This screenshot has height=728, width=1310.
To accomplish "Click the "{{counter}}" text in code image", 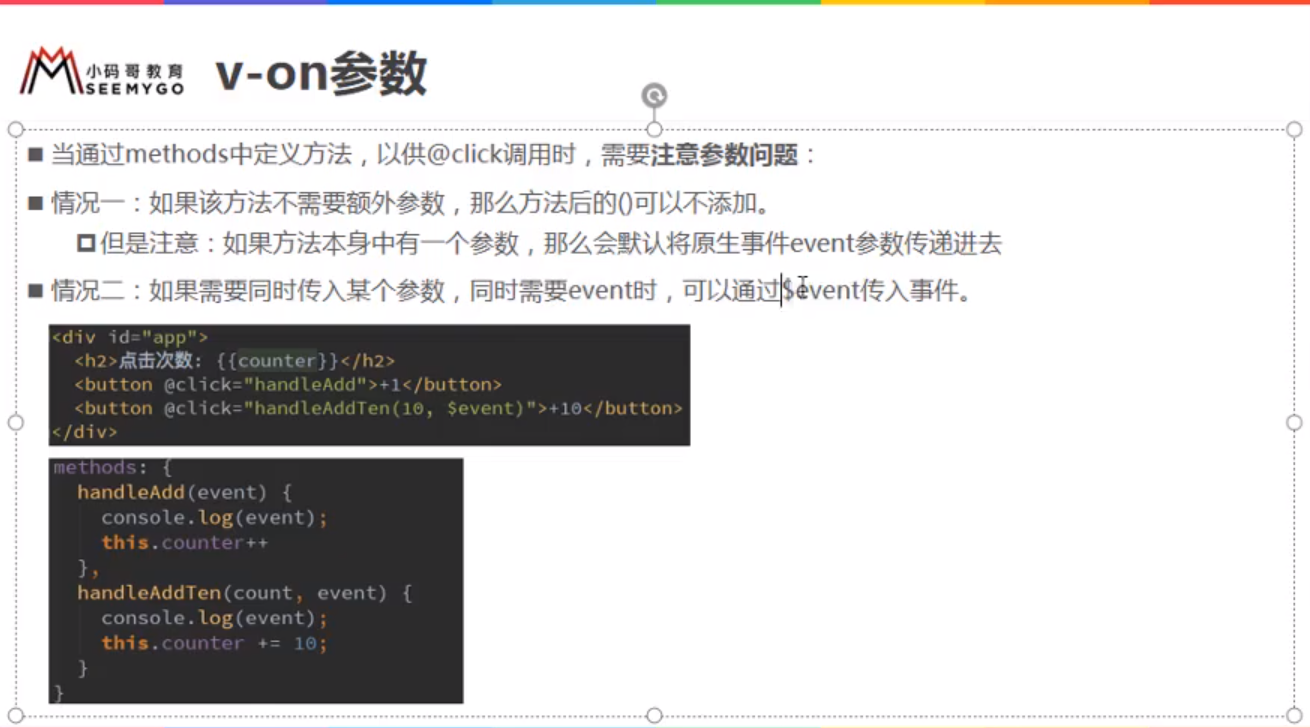I will pos(278,361).
